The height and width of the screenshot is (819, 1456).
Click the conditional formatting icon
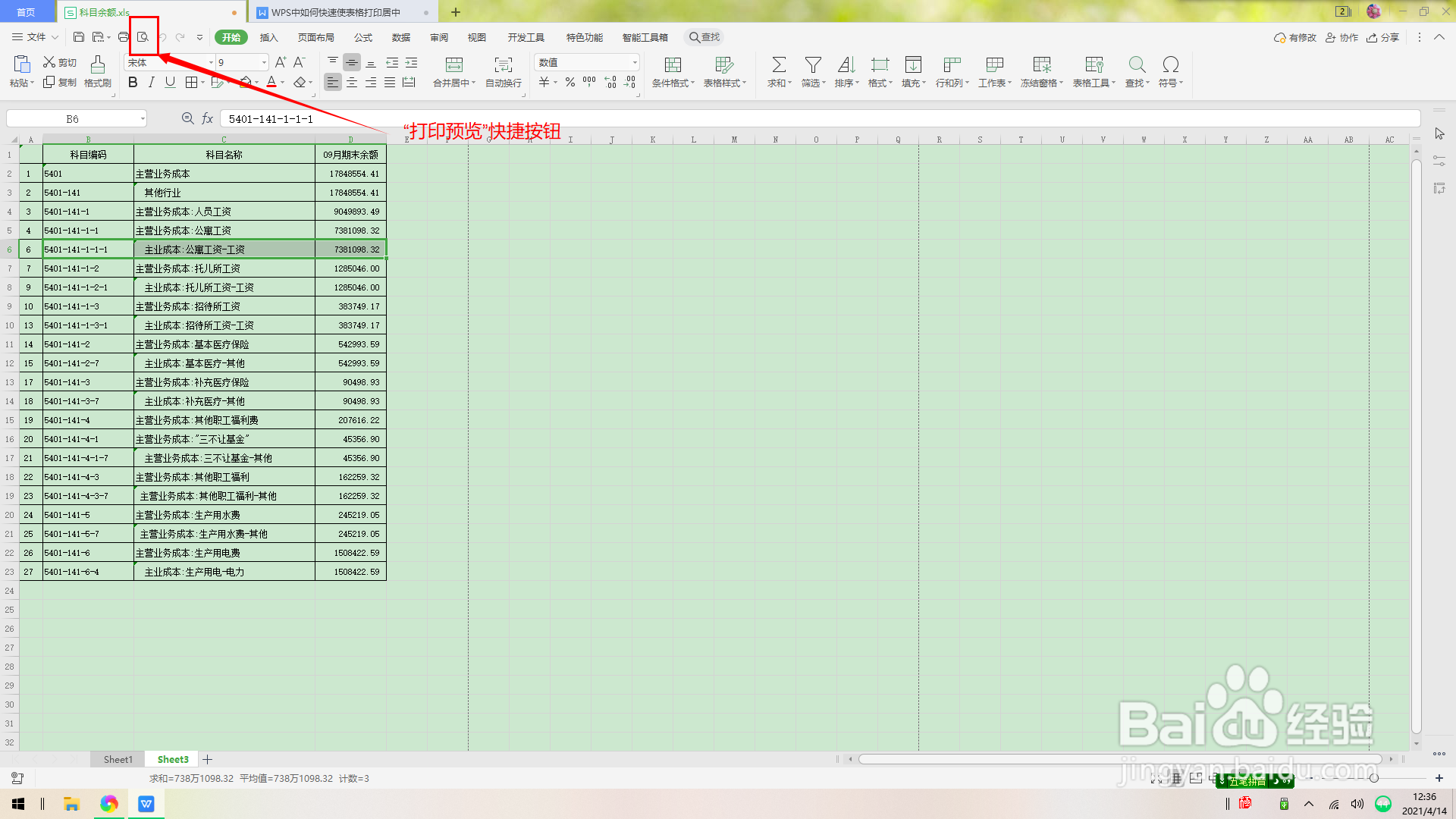(x=673, y=65)
